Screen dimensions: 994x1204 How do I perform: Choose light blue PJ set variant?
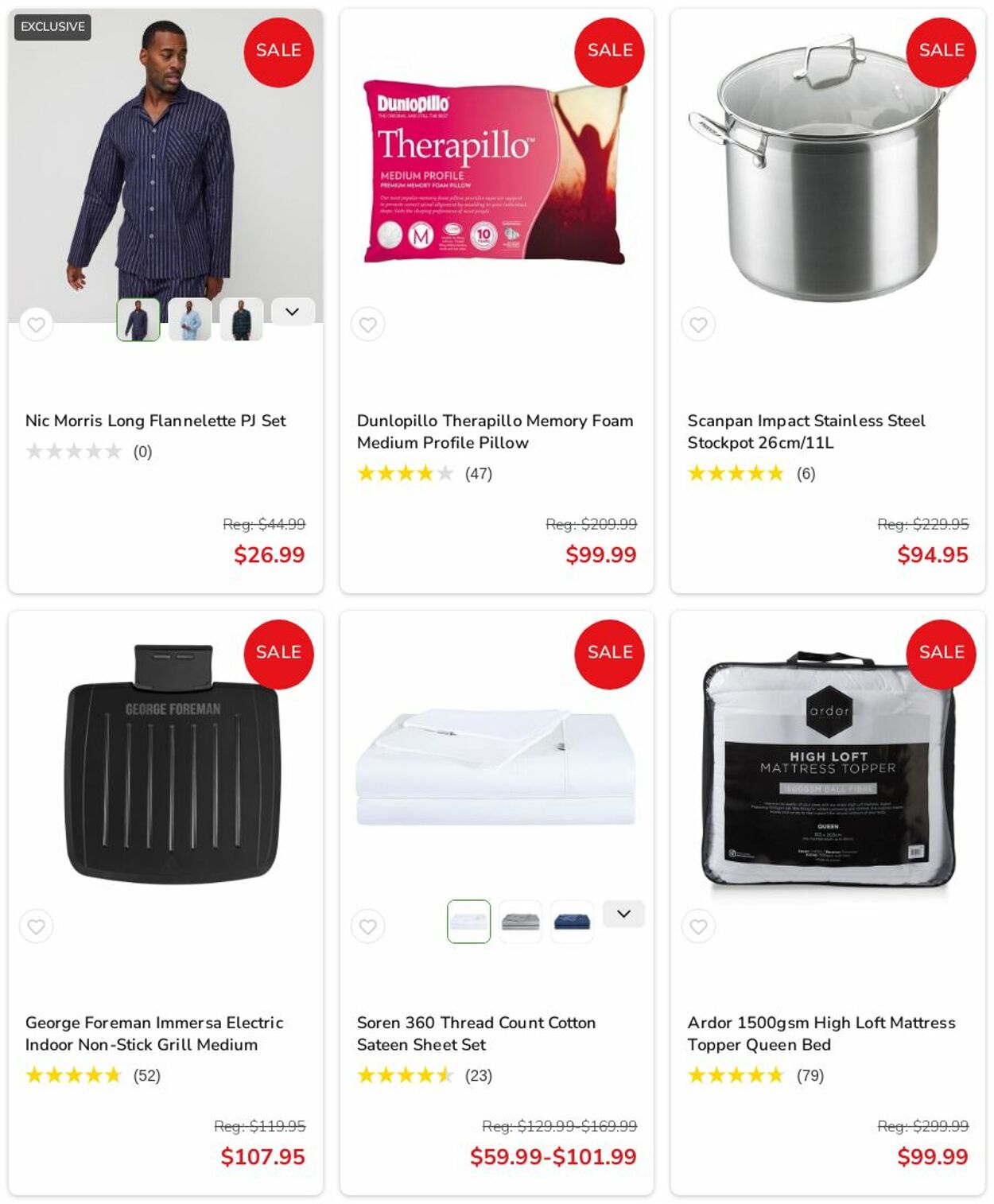tap(190, 320)
